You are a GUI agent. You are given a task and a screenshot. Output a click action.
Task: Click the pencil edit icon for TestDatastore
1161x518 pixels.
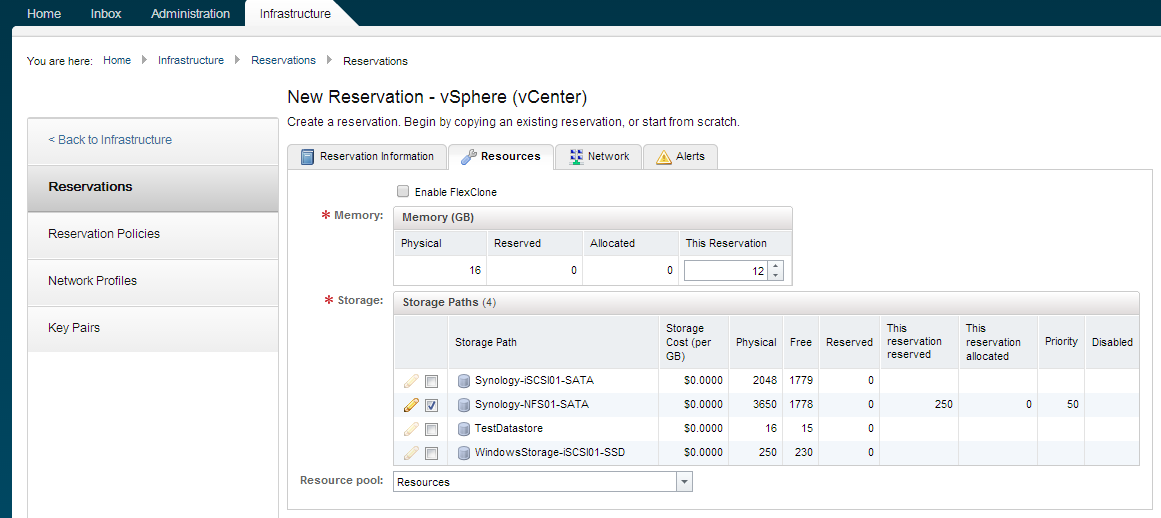pos(411,429)
